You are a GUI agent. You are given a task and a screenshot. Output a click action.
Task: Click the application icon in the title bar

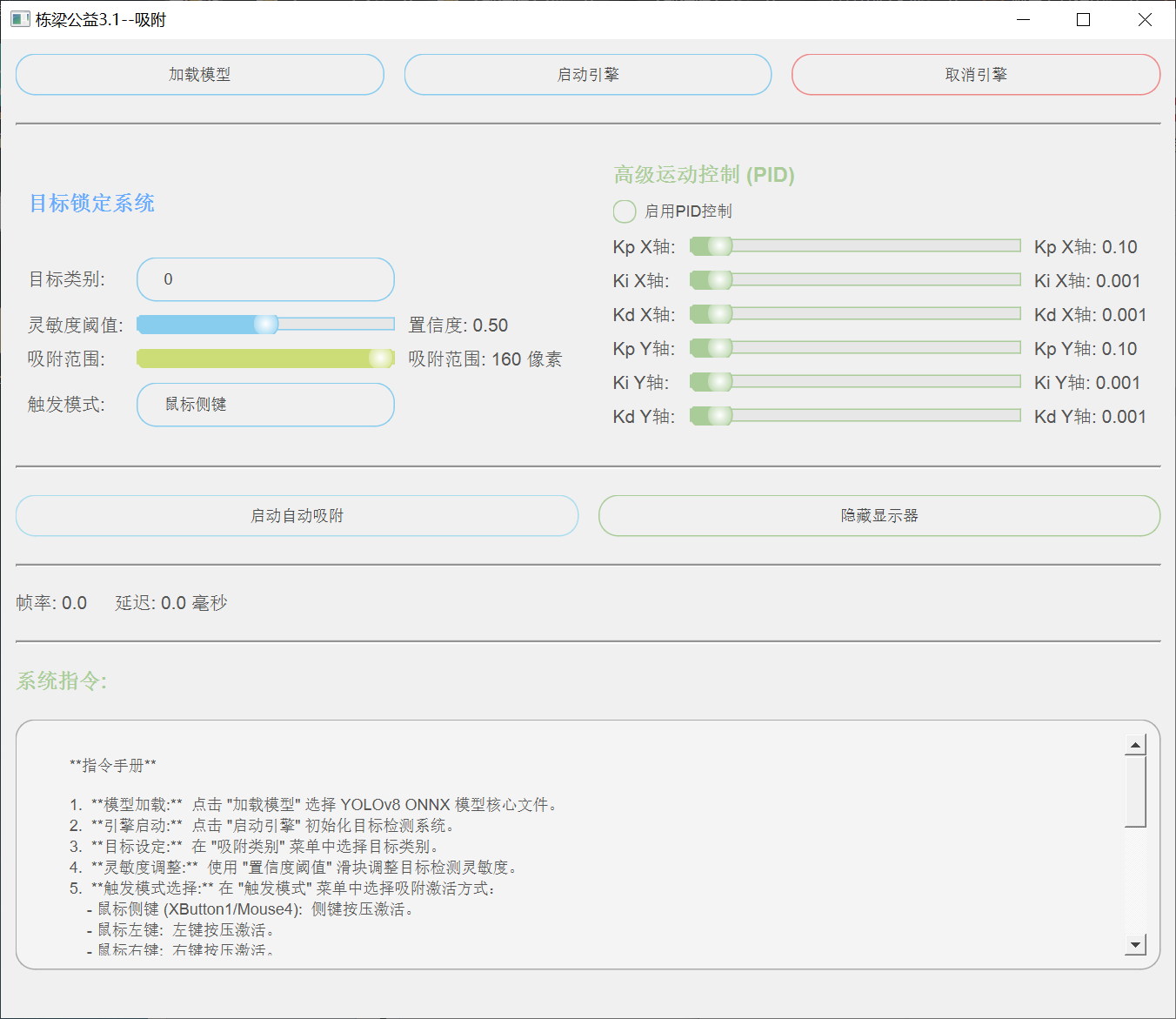tap(20, 19)
